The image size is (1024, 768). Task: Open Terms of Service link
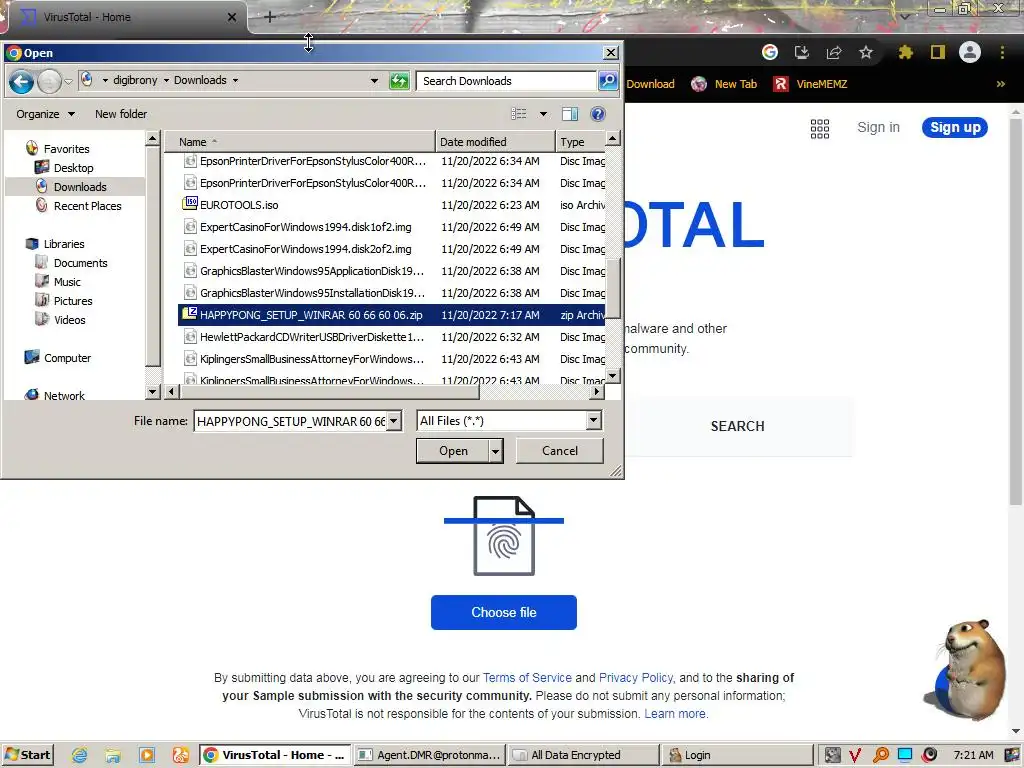(x=527, y=678)
